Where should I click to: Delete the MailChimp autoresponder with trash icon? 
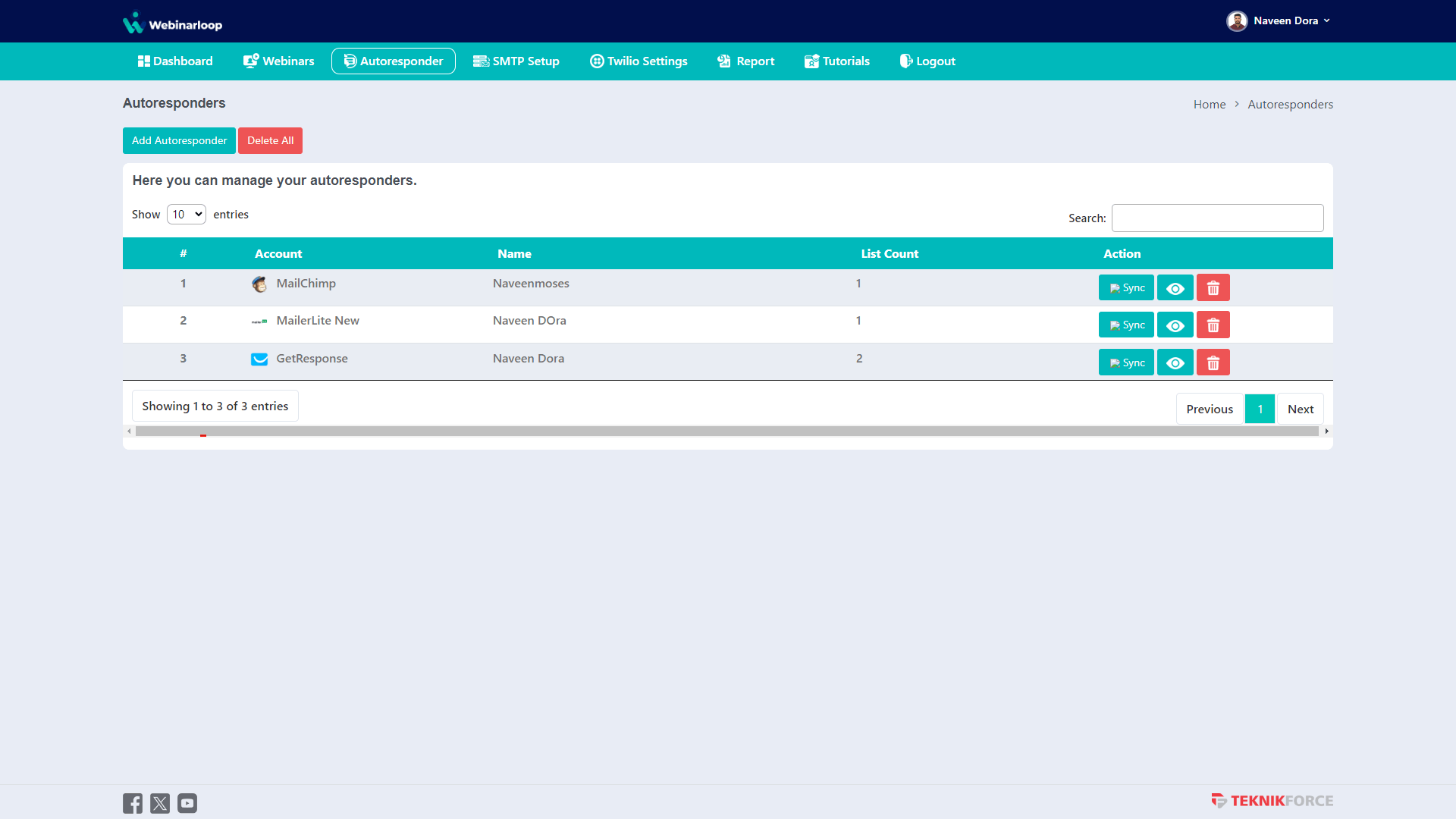pos(1213,288)
